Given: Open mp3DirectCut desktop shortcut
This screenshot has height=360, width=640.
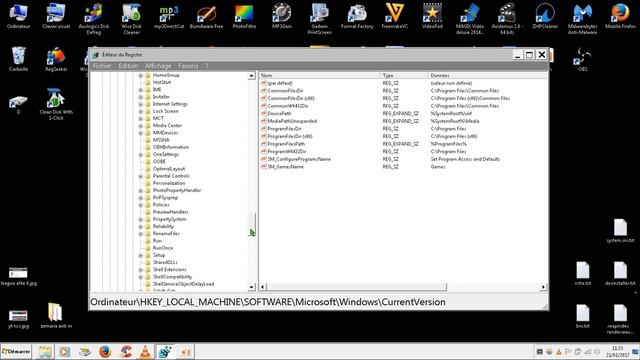Looking at the screenshot, I should point(169,16).
